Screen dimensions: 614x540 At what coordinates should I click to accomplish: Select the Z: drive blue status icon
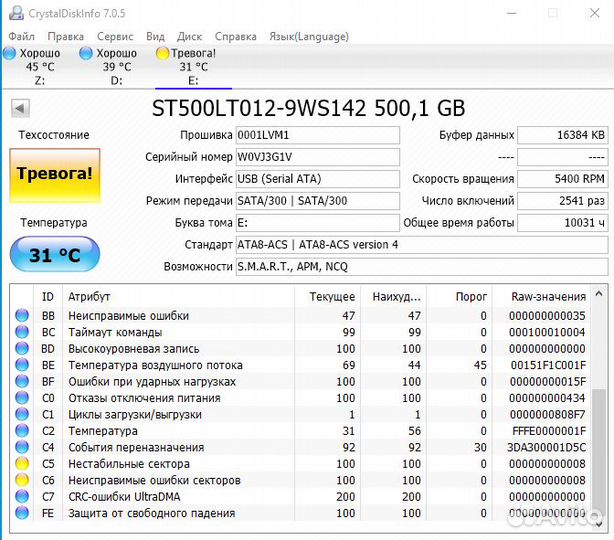(10, 53)
